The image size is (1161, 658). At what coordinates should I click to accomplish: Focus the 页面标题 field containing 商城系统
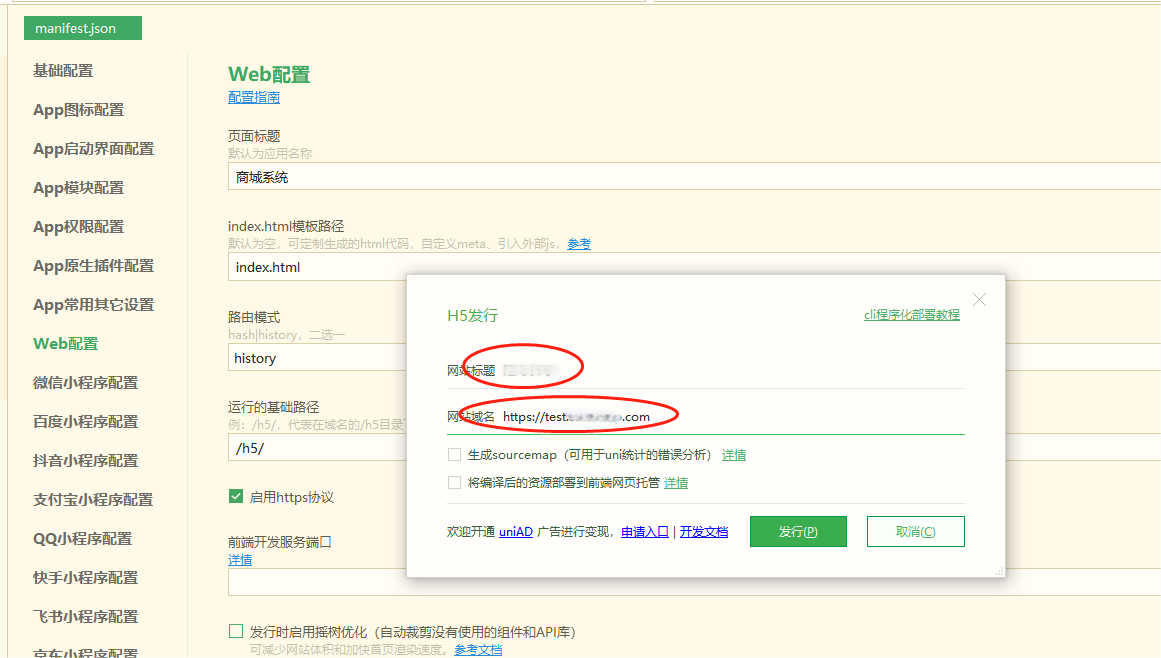click(690, 177)
